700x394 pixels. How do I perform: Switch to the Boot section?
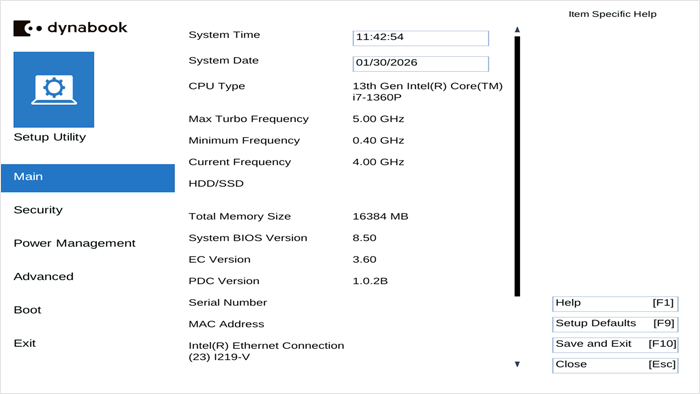tap(27, 310)
